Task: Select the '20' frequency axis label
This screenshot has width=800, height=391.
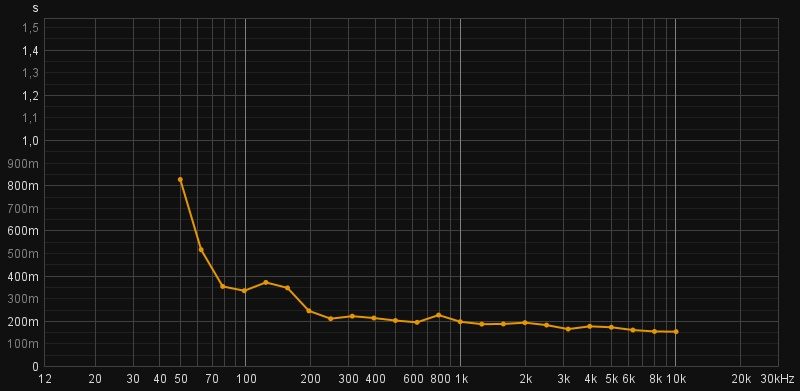Action: point(95,379)
